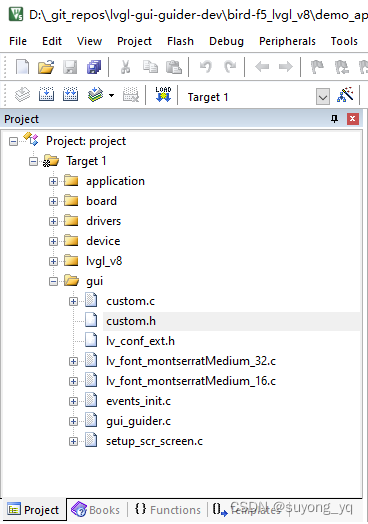Select lv_conf_ext.h file
This screenshot has height=524, width=368.
140,341
